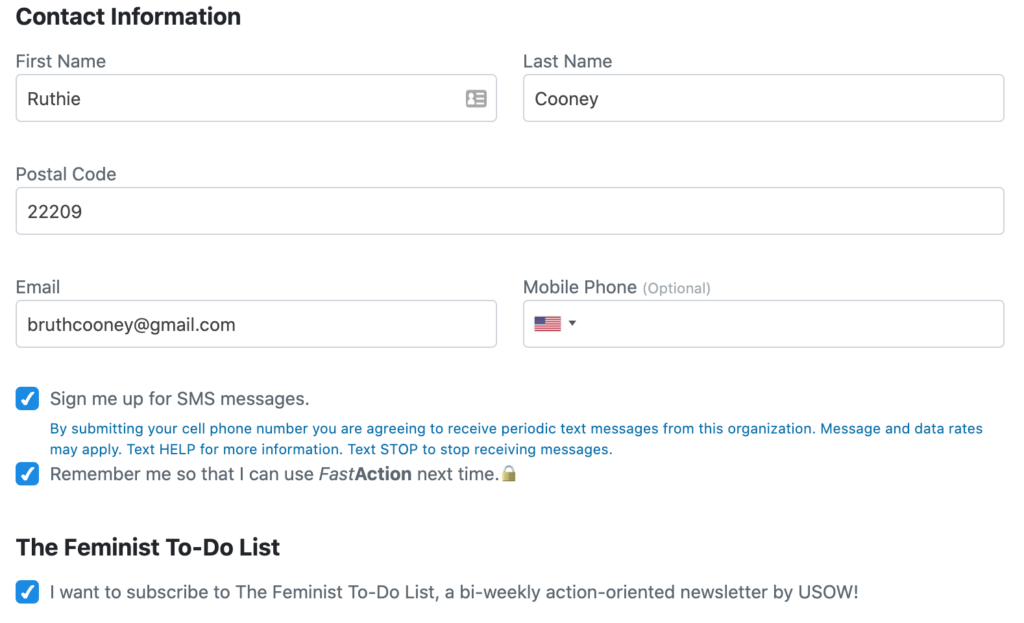Click the autofill contact card icon in First Name
The width and height of the screenshot is (1024, 623).
(x=476, y=98)
